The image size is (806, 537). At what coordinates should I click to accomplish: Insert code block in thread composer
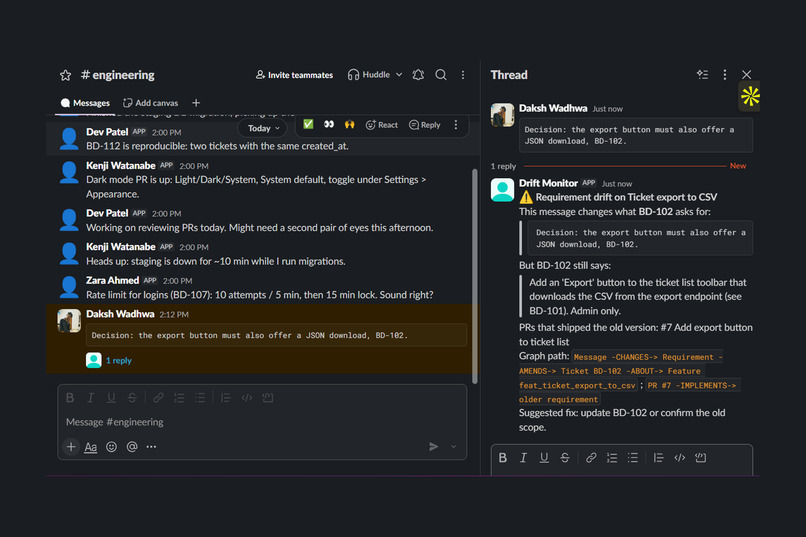[x=701, y=458]
